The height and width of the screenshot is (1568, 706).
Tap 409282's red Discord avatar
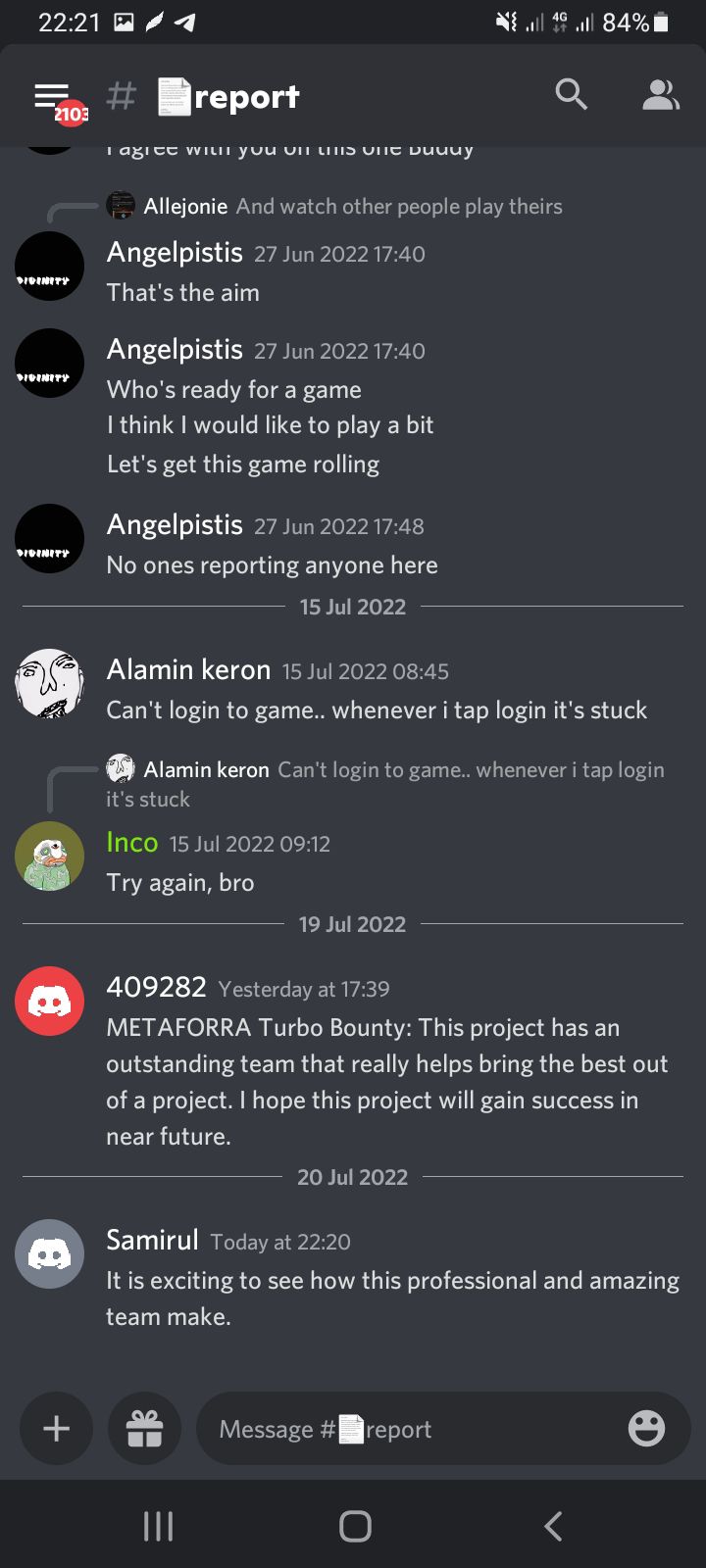(x=50, y=1001)
